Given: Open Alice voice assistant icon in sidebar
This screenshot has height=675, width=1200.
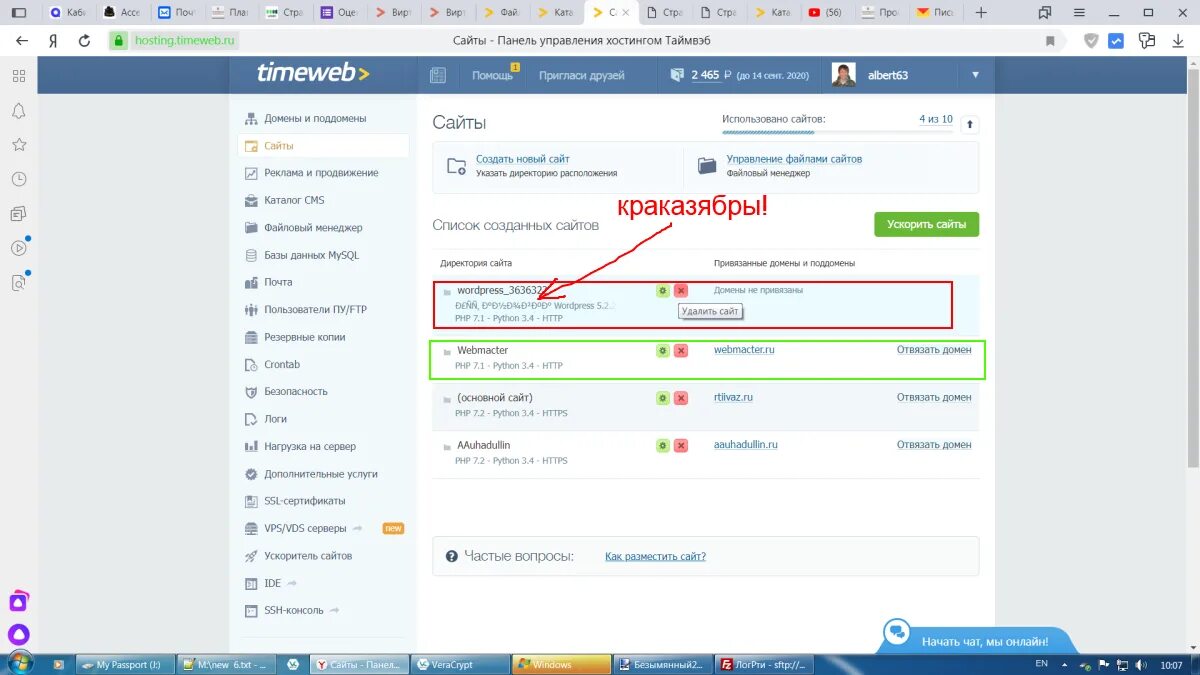Looking at the screenshot, I should (19, 633).
